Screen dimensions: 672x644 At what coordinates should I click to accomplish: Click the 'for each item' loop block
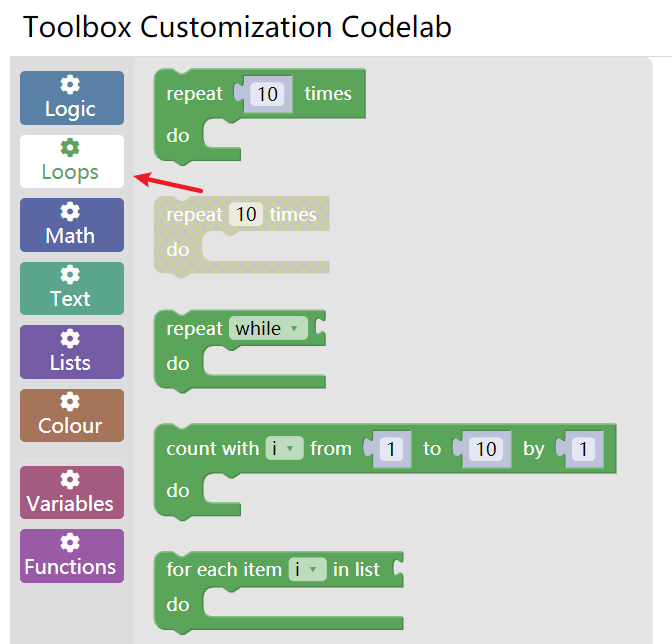(226, 570)
